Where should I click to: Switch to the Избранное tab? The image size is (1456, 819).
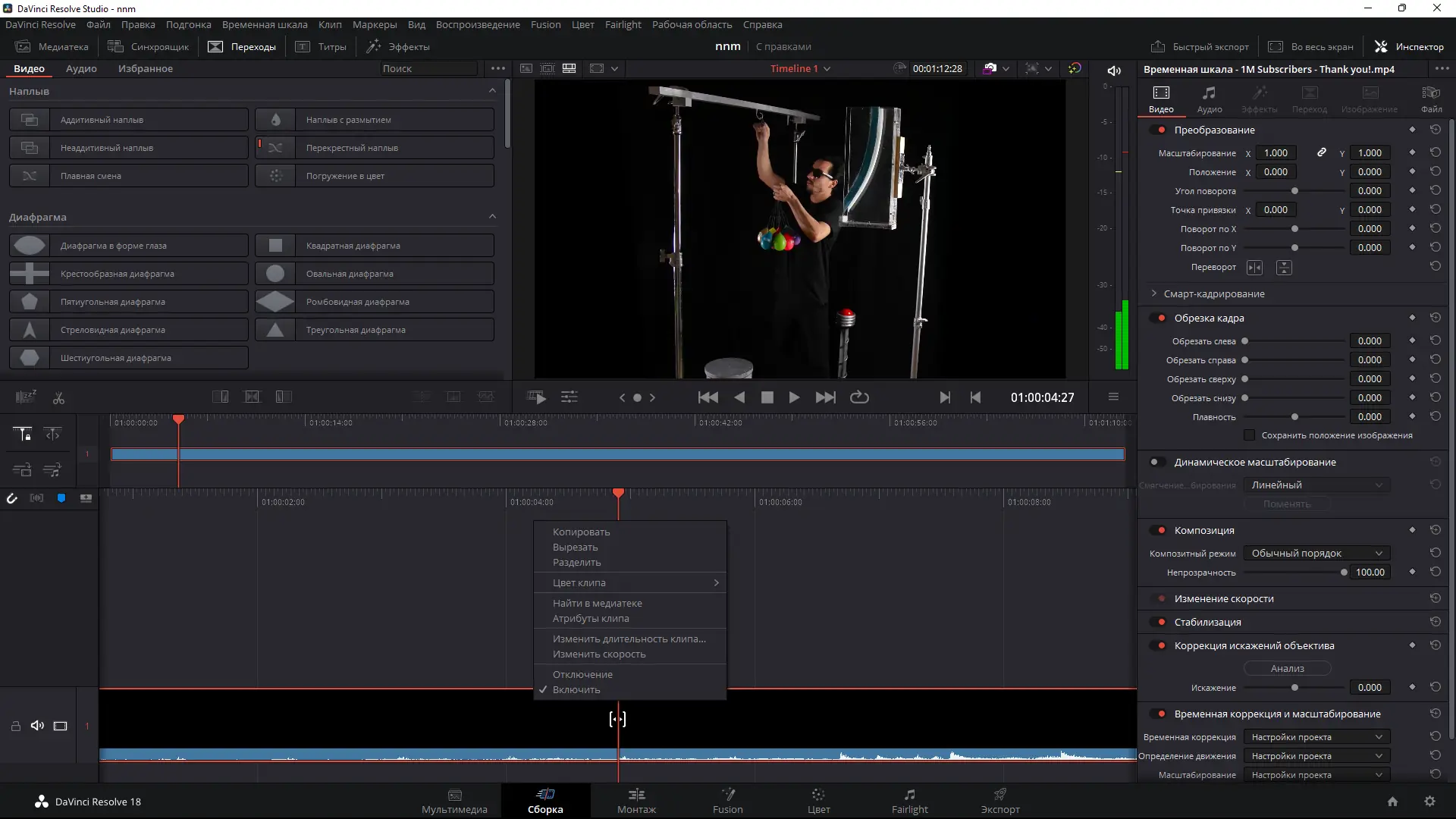pyautogui.click(x=145, y=68)
